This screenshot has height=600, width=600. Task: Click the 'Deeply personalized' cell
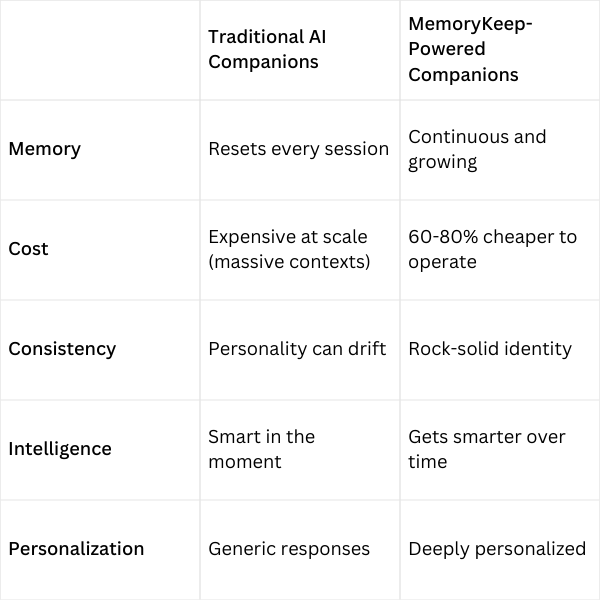pyautogui.click(x=497, y=549)
